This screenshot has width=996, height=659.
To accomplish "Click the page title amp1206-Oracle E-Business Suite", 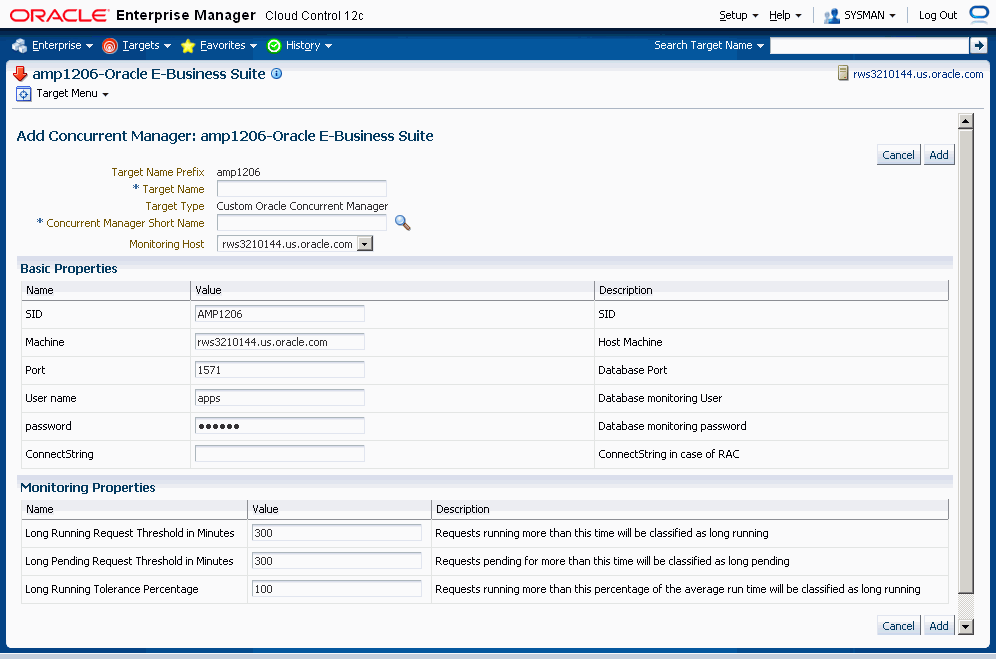I will pos(149,74).
